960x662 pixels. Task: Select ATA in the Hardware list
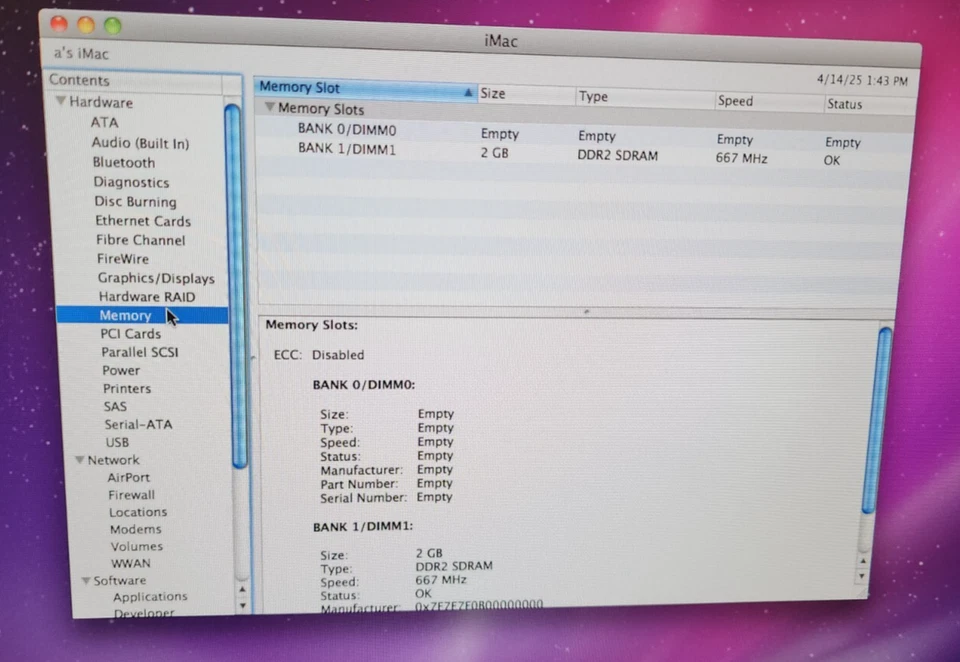click(104, 122)
